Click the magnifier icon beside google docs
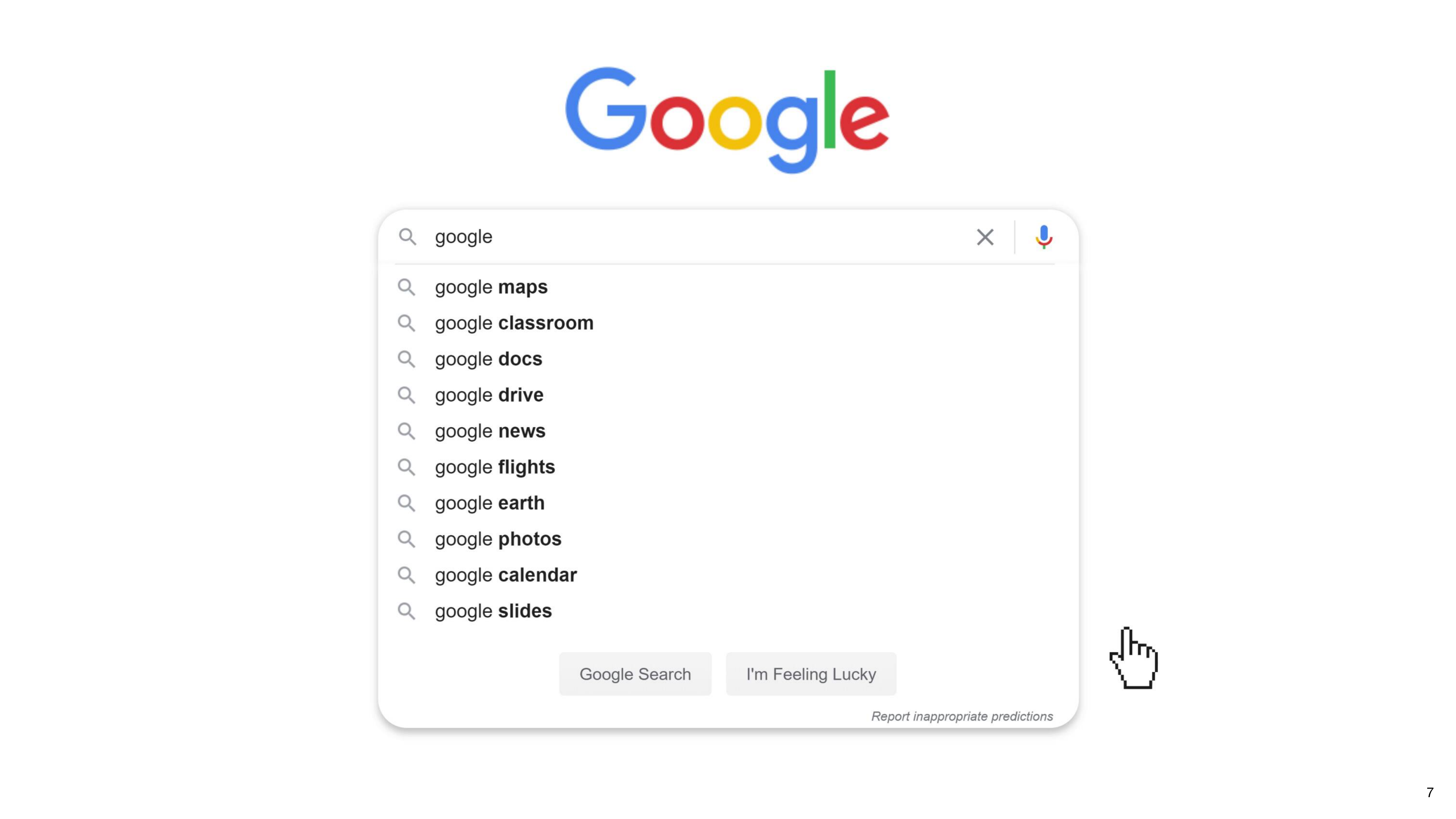Image resolution: width=1456 pixels, height=819 pixels. pos(406,359)
